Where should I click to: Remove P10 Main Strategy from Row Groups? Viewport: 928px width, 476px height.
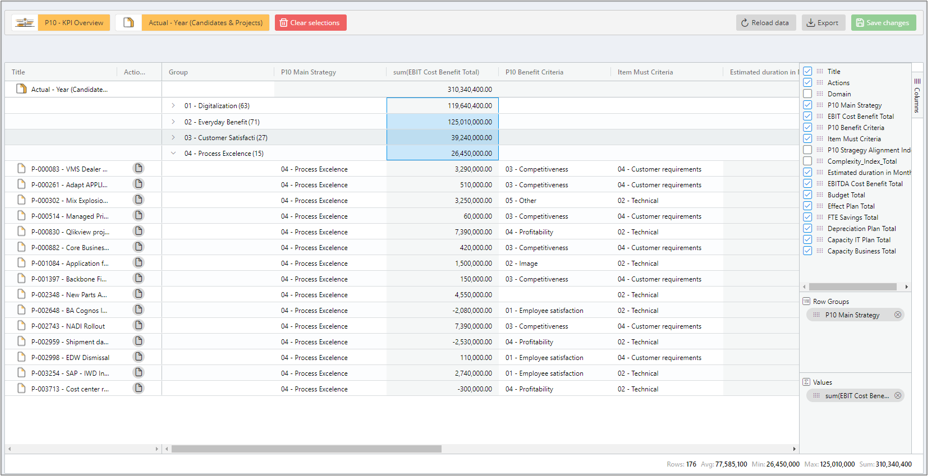pyautogui.click(x=897, y=315)
